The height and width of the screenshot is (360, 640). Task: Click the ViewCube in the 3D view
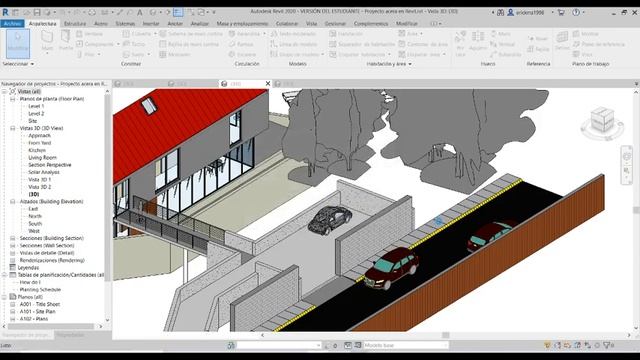(x=602, y=120)
